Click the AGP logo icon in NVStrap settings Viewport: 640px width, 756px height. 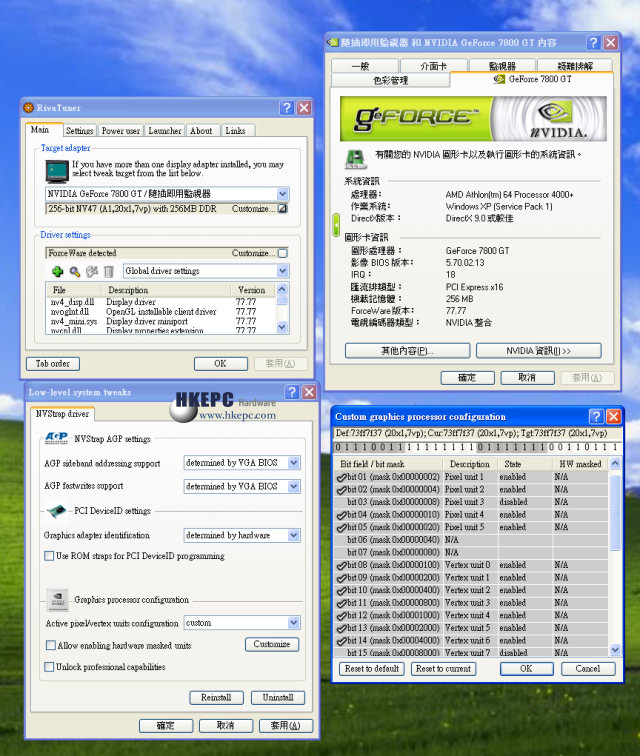pyautogui.click(x=56, y=438)
